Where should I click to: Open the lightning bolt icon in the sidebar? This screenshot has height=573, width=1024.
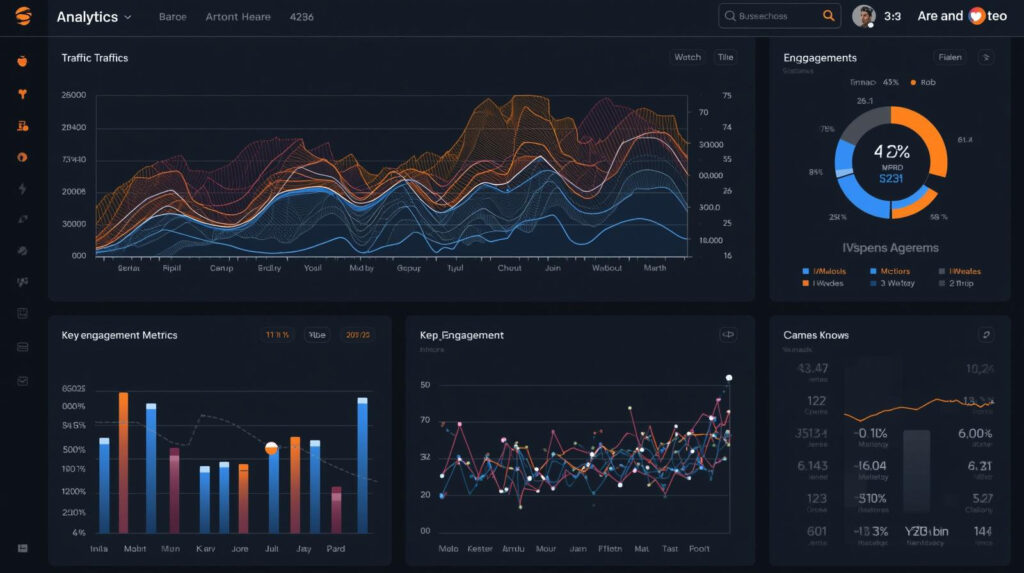(22, 189)
